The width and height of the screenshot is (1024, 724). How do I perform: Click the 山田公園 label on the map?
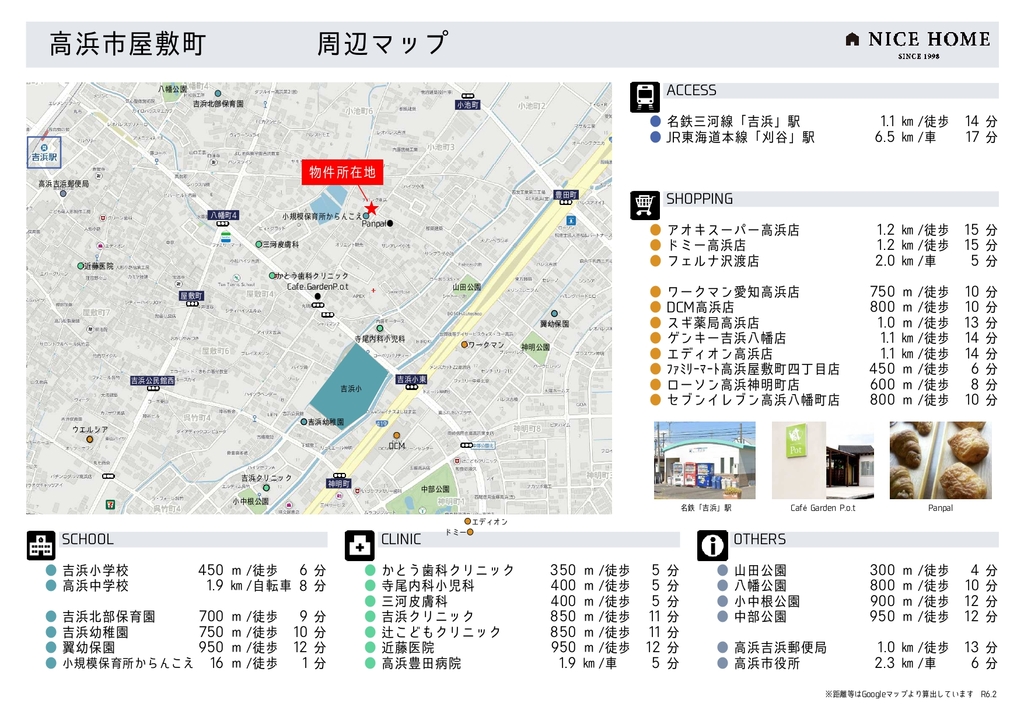[x=467, y=287]
